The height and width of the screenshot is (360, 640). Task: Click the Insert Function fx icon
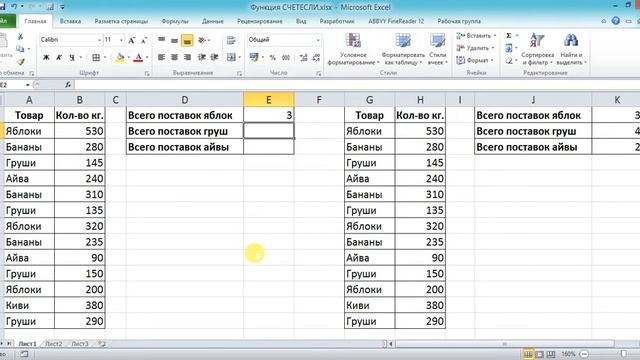[68, 84]
